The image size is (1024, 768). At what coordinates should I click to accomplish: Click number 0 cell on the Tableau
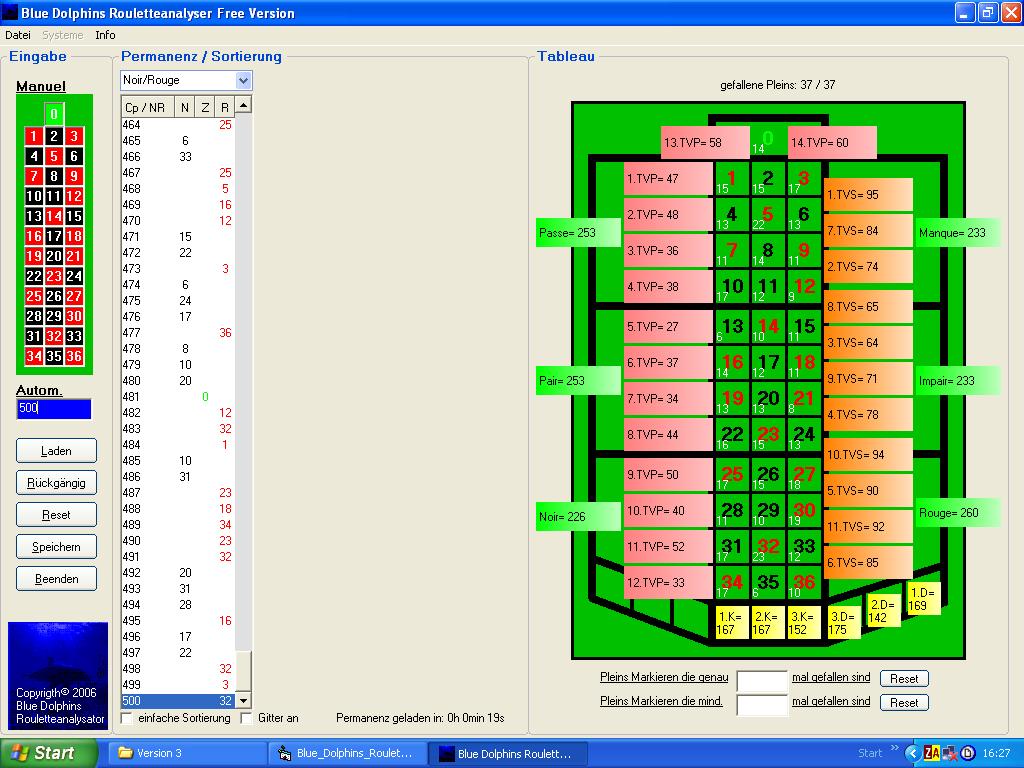[x=768, y=142]
